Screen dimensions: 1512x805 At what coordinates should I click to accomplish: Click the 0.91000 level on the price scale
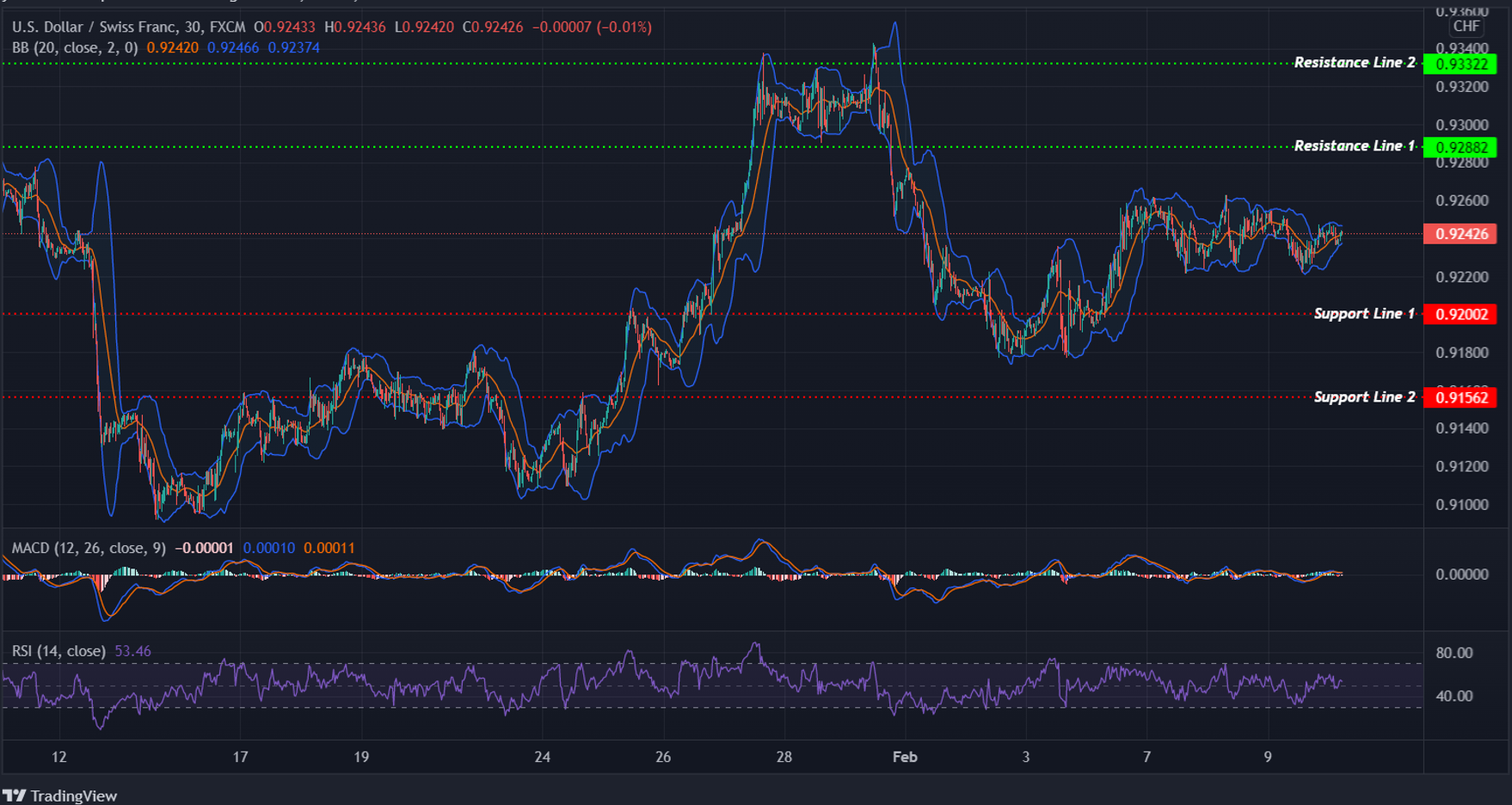point(1464,506)
